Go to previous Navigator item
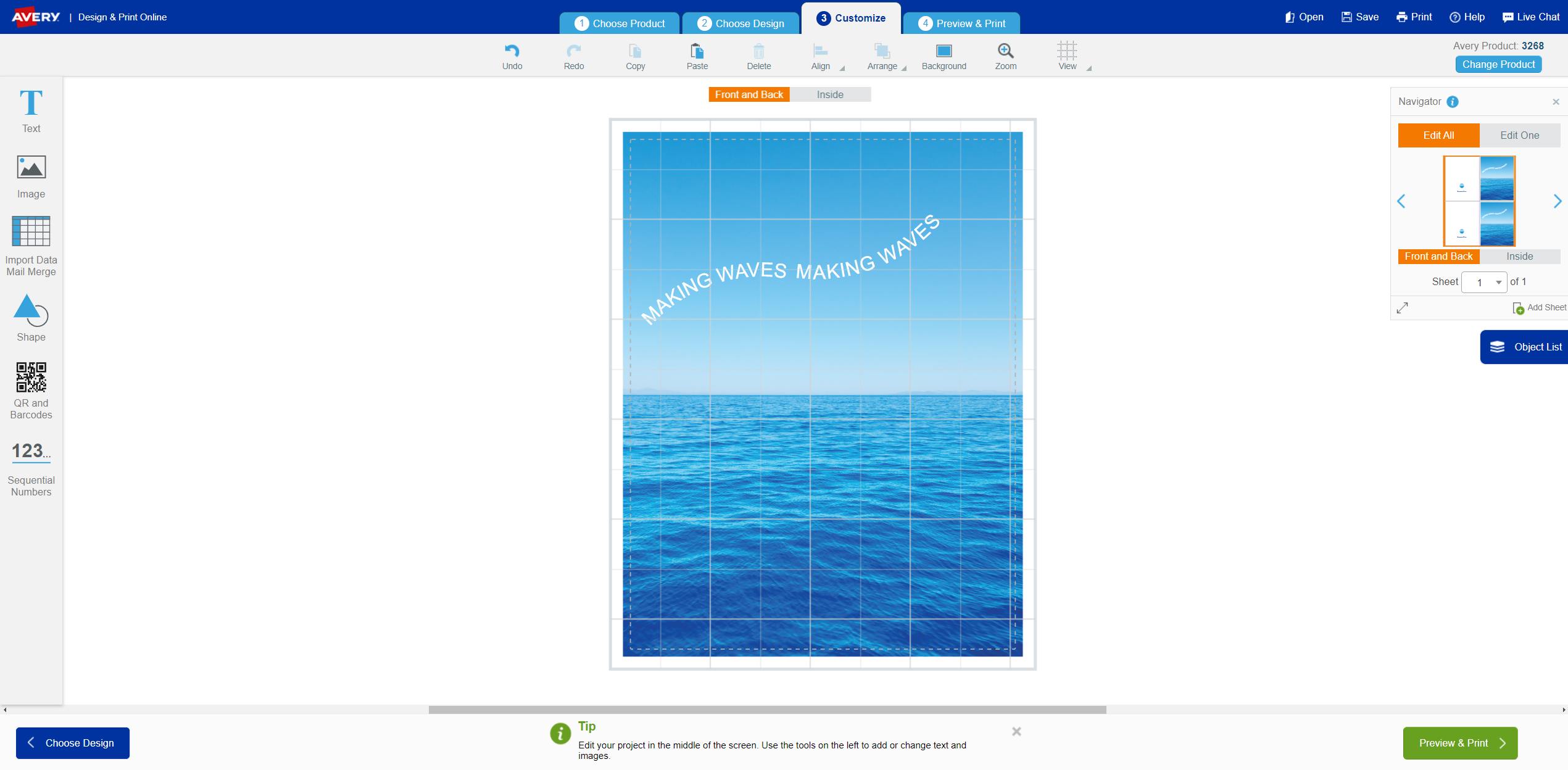 tap(1401, 201)
